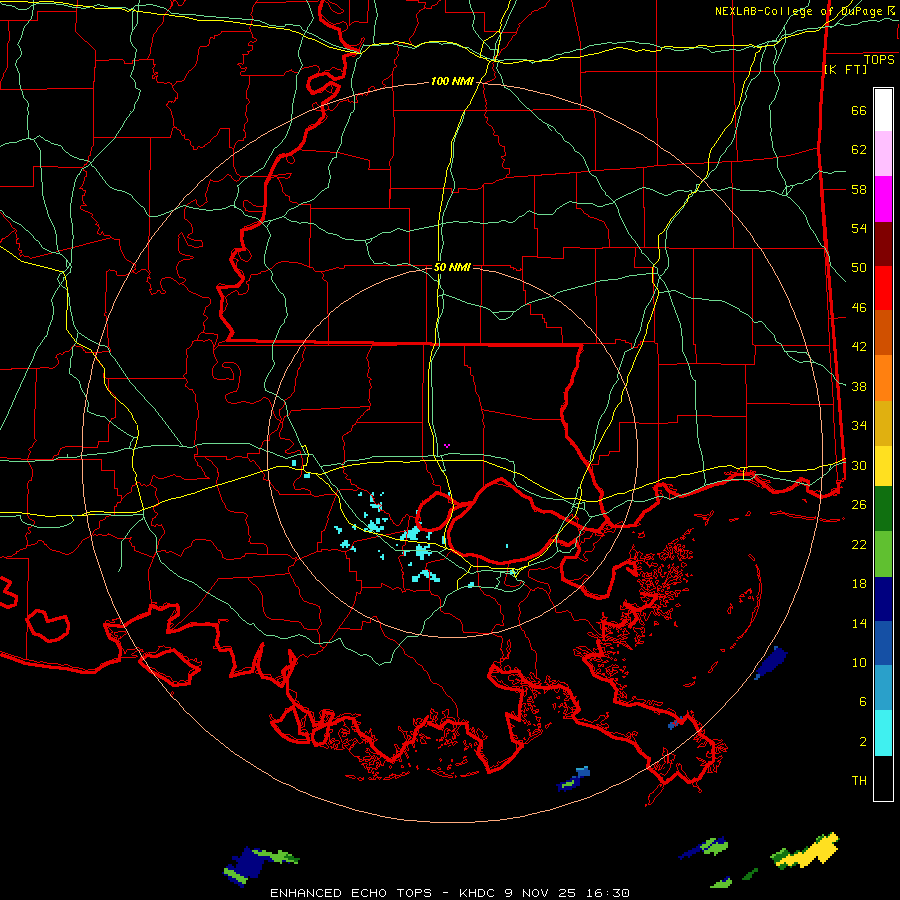Click the cyan legend swatch
The image size is (900, 900).
click(x=883, y=733)
